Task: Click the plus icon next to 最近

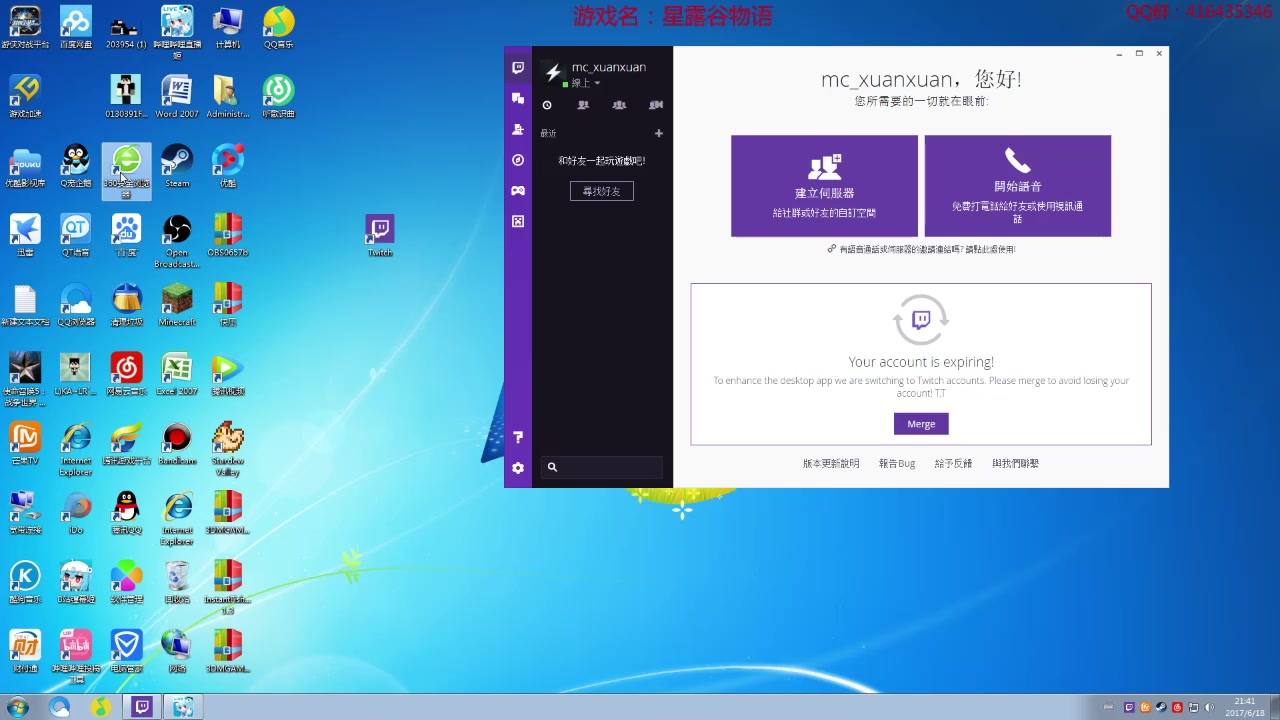Action: [658, 133]
